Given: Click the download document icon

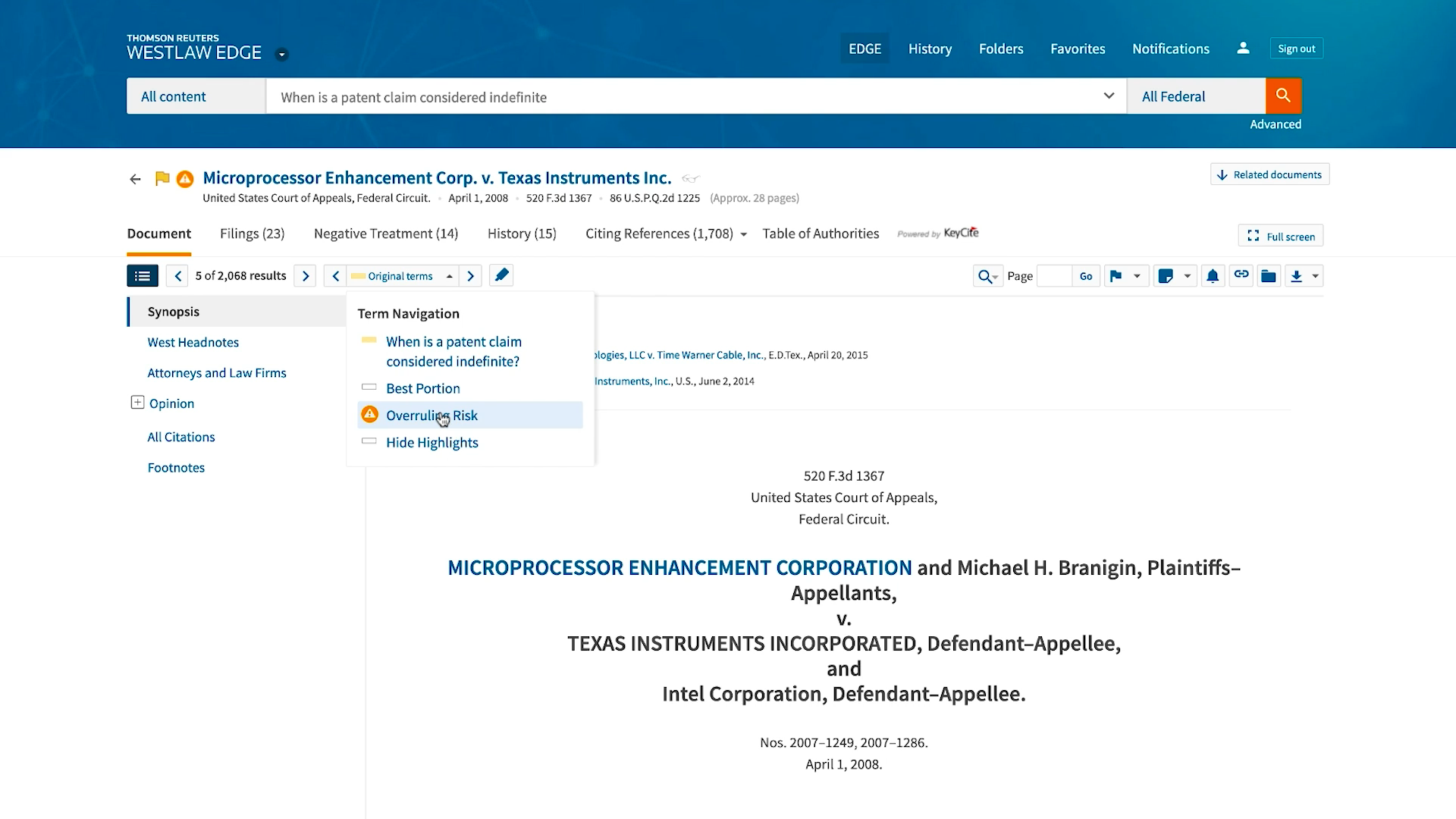Looking at the screenshot, I should click(1297, 276).
